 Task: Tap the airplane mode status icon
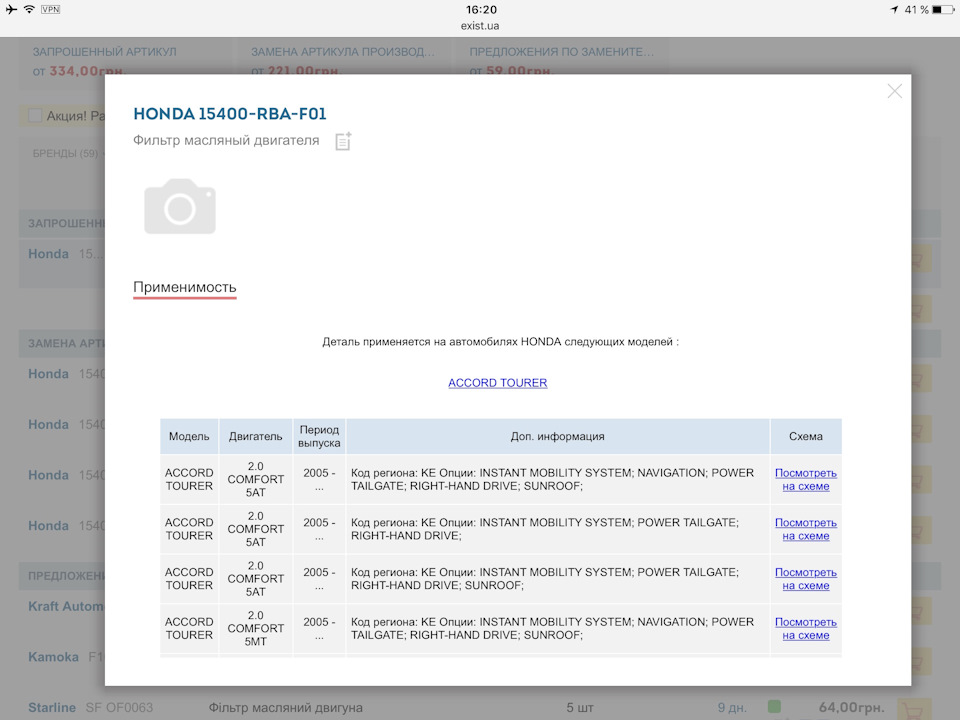point(11,9)
